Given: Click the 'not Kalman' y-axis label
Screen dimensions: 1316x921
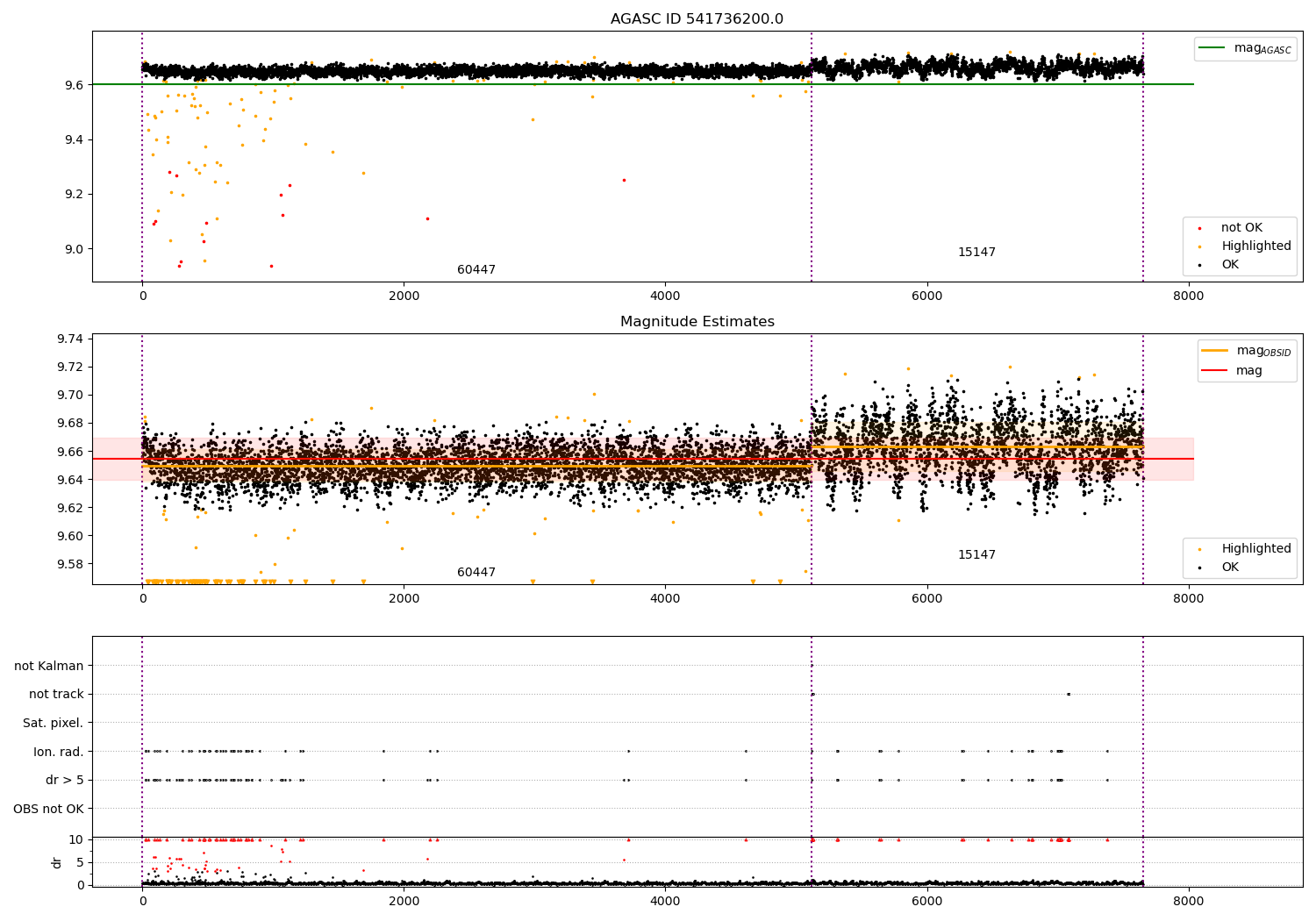Looking at the screenshot, I should [x=49, y=666].
